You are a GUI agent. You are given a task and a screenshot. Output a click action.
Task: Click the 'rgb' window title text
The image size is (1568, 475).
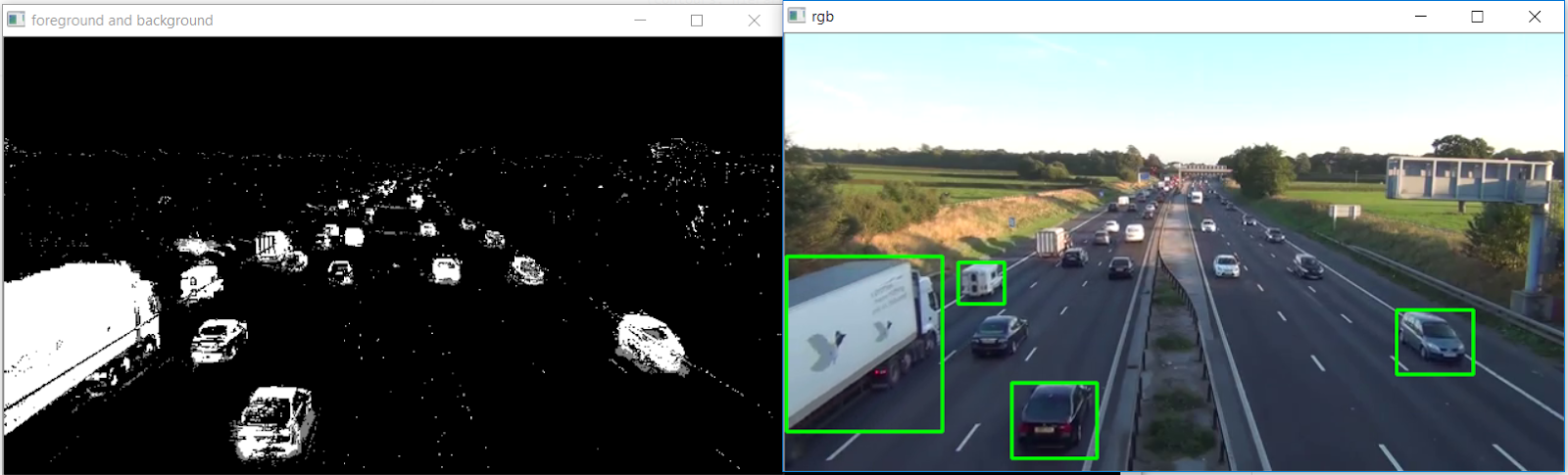(x=823, y=17)
